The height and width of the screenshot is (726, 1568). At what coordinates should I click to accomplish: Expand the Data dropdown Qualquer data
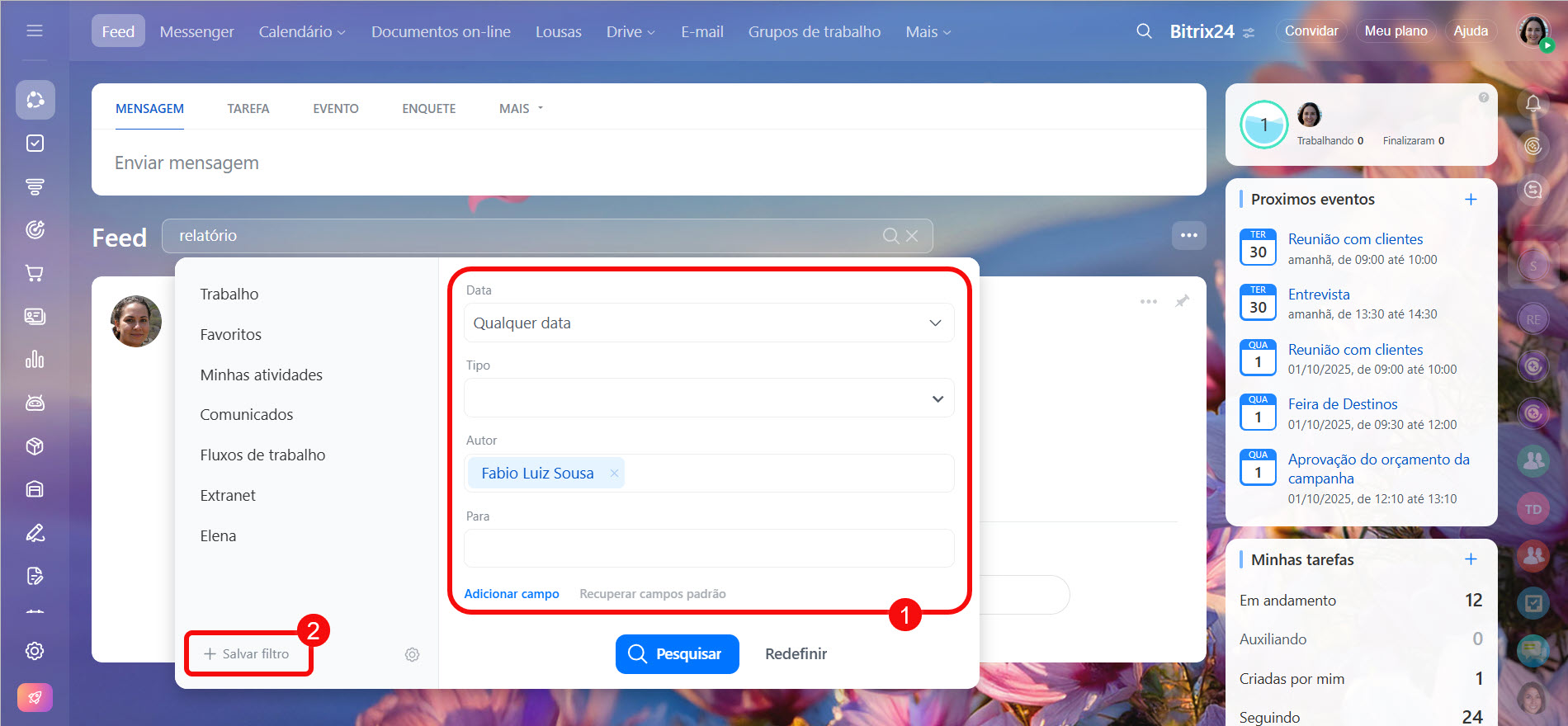708,323
